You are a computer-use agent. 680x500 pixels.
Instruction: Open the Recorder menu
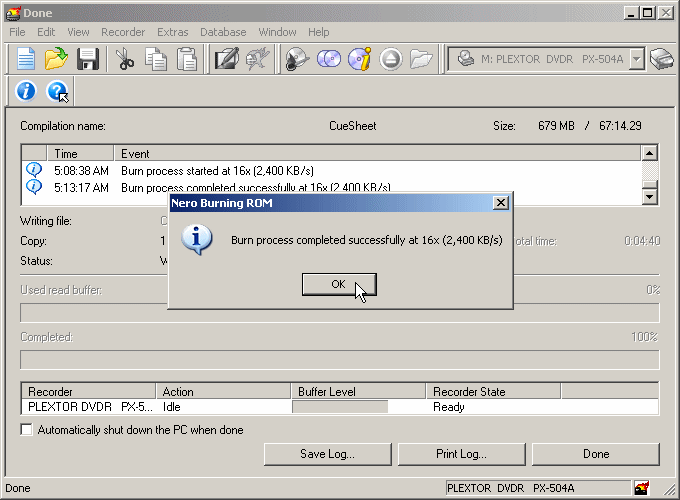tap(123, 32)
